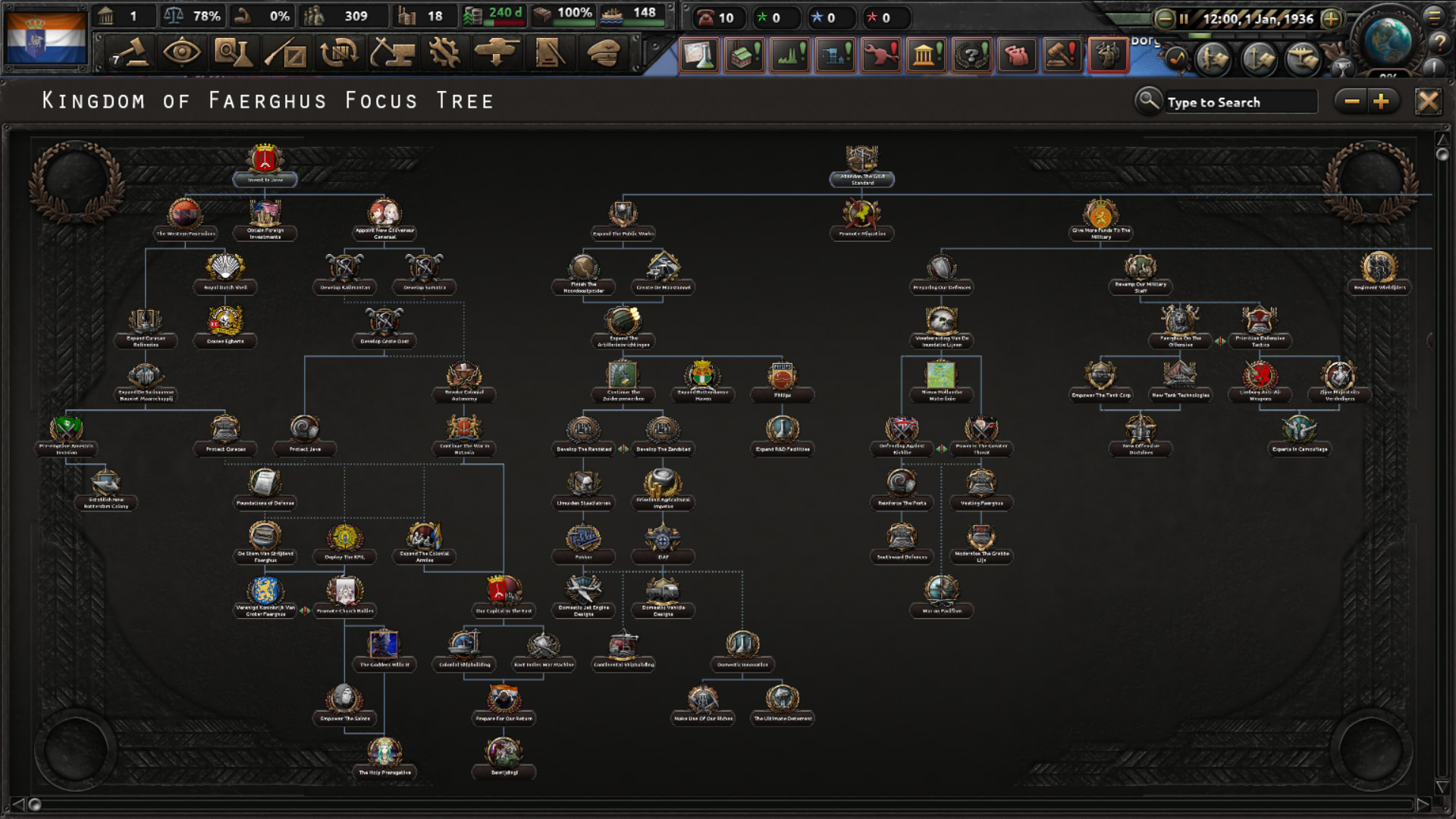1456x819 pixels.
Task: Select the Appoint New Gouverneur Generaal focus
Action: click(x=384, y=220)
